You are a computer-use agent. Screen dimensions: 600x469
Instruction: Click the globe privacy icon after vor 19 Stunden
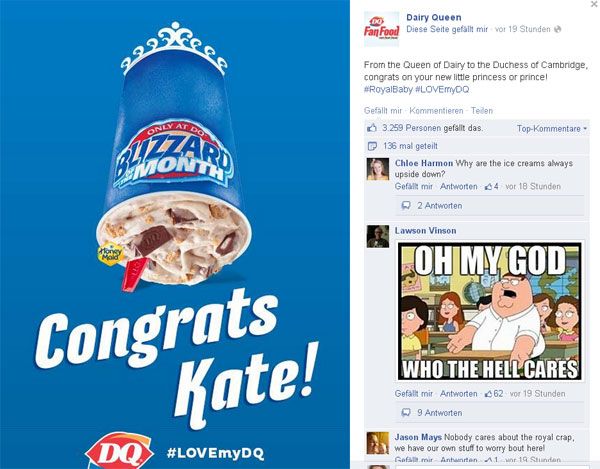(558, 29)
